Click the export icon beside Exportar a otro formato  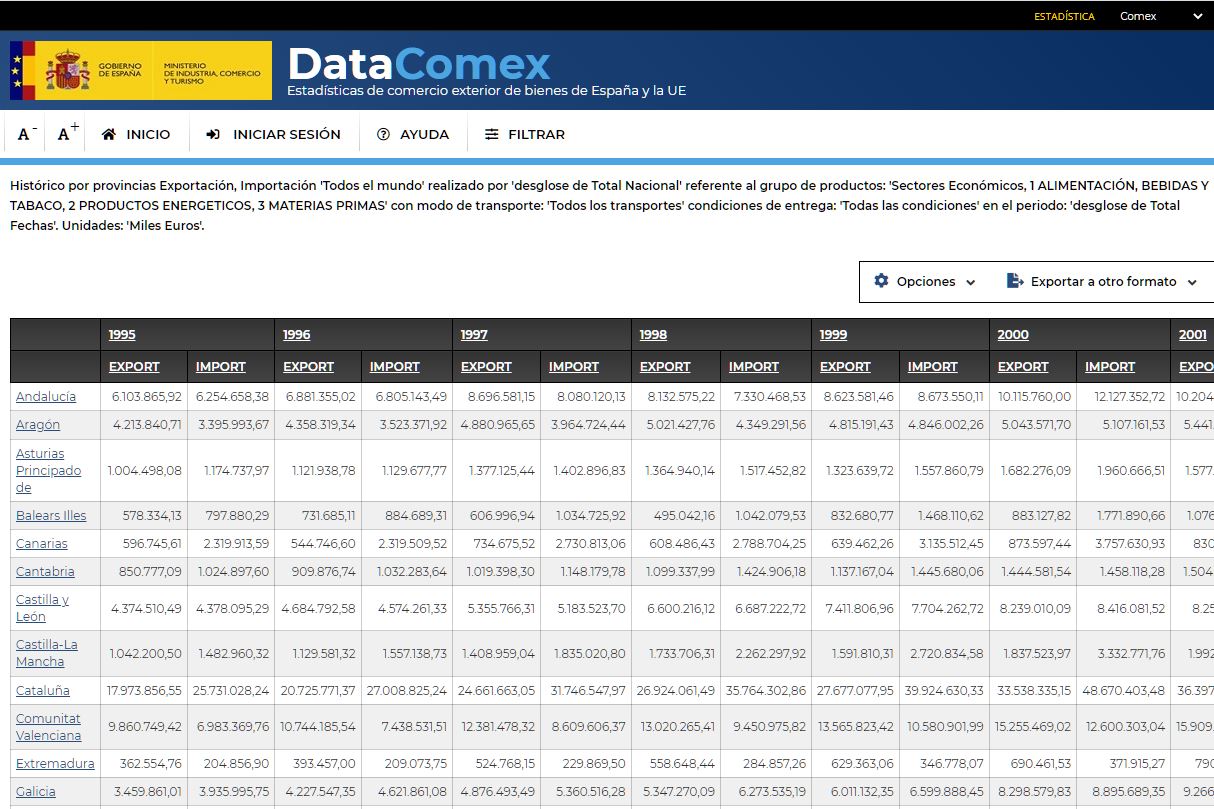(1013, 282)
